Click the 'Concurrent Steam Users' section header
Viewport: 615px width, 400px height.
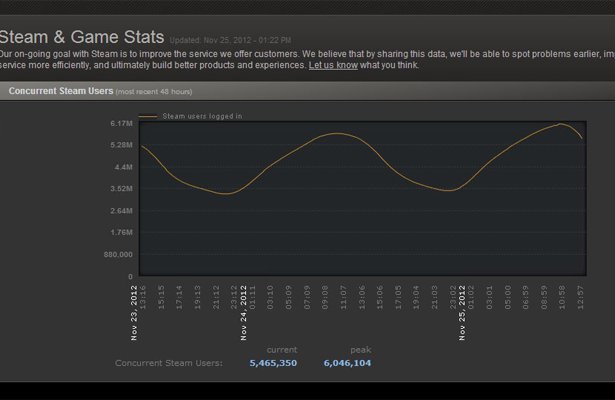[61, 91]
